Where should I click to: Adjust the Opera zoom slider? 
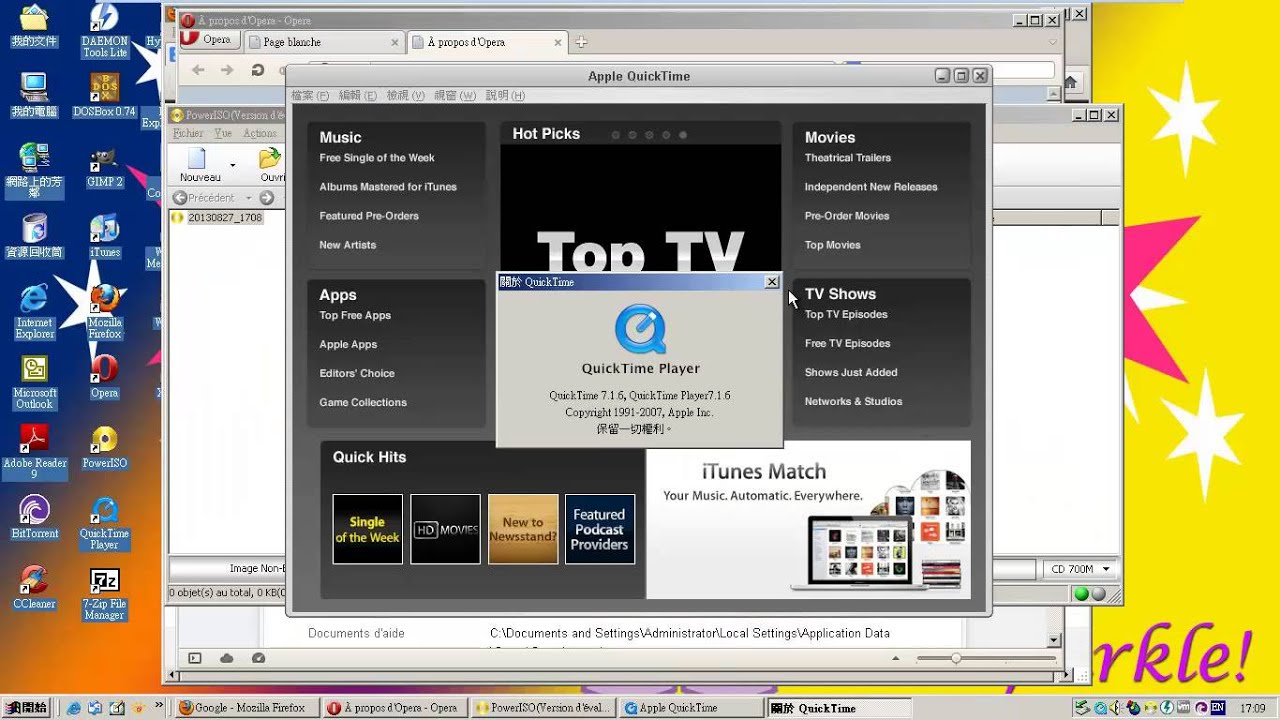click(957, 658)
